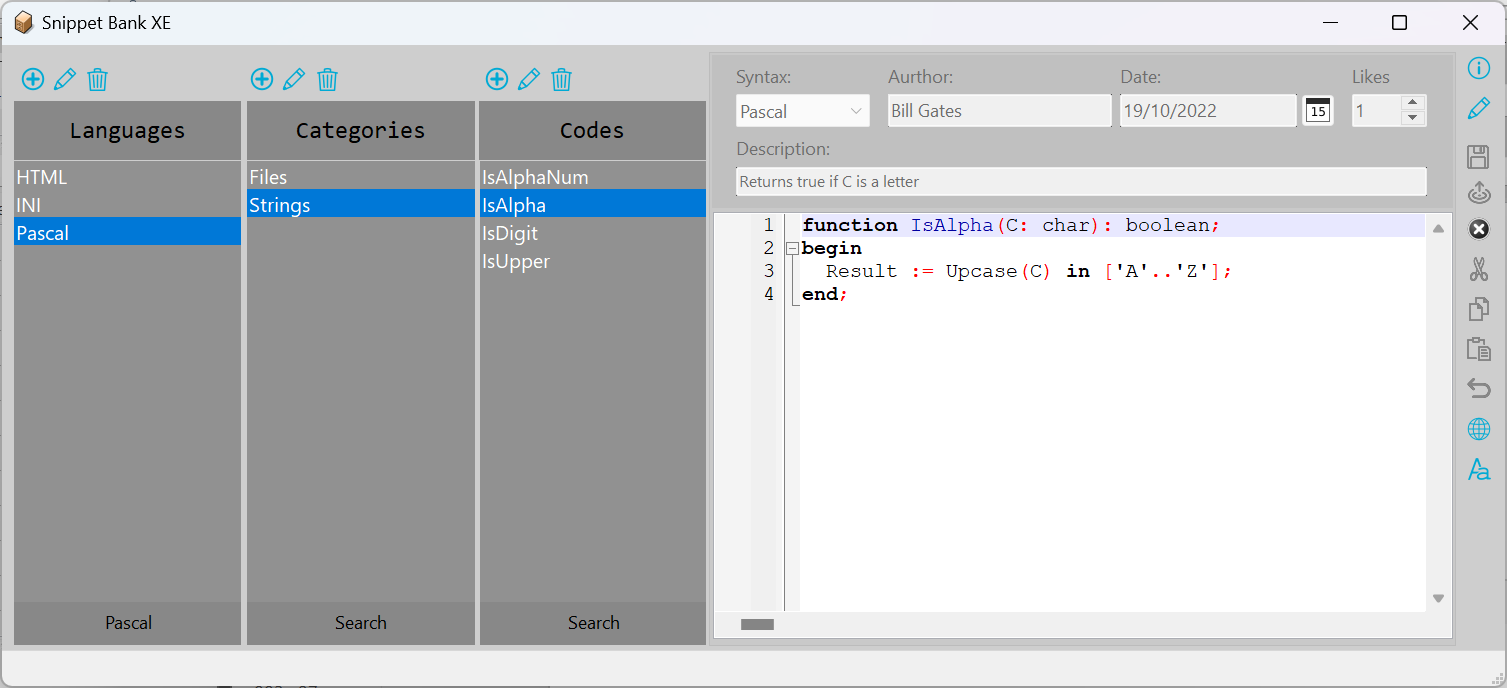Screen dimensions: 1507x688
Task: Delete the Pascal language with the trash icon
Action: coord(97,79)
